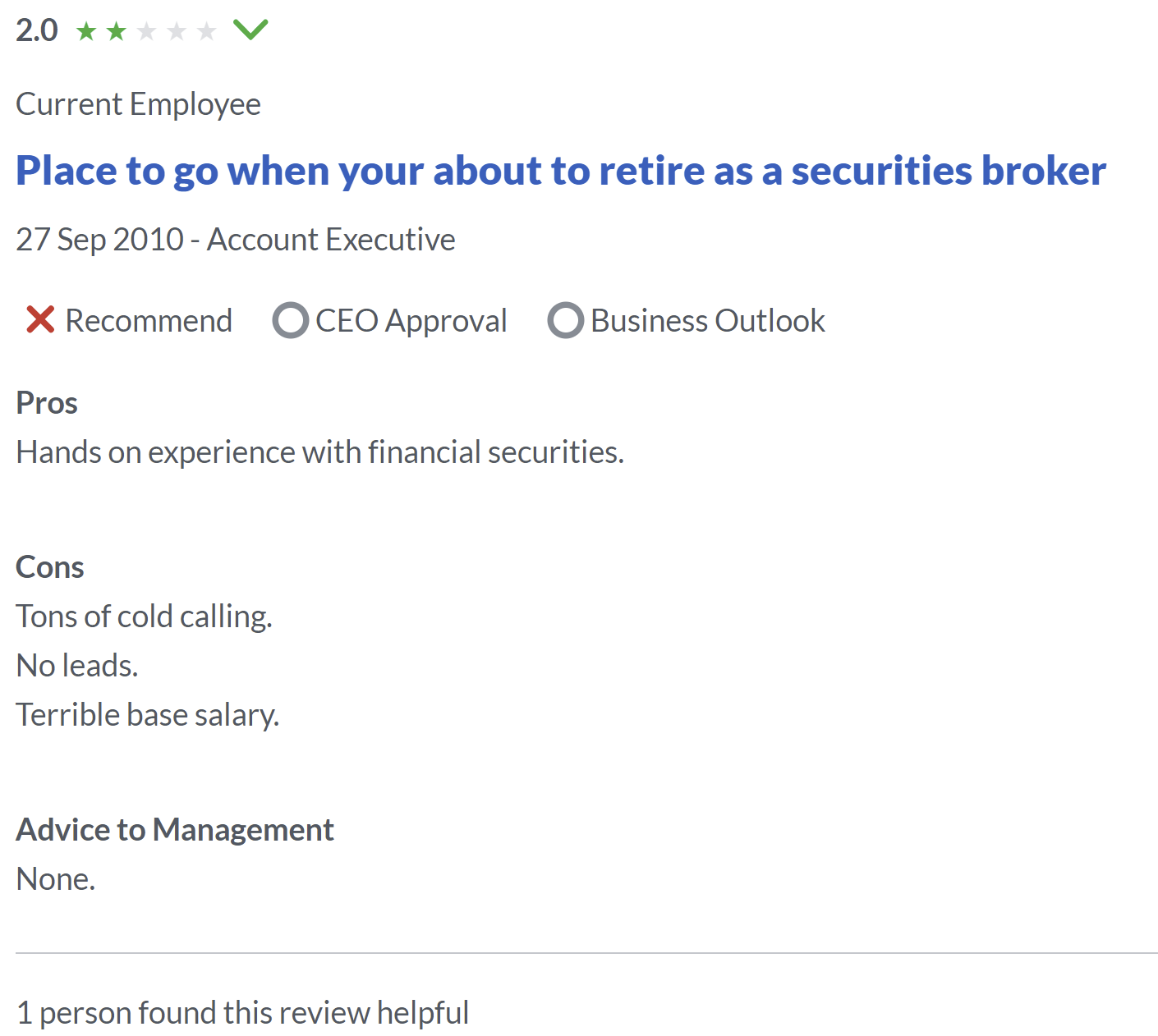Viewport: 1158px width, 1036px height.
Task: Click the third (grey) rating star
Action: [146, 31]
